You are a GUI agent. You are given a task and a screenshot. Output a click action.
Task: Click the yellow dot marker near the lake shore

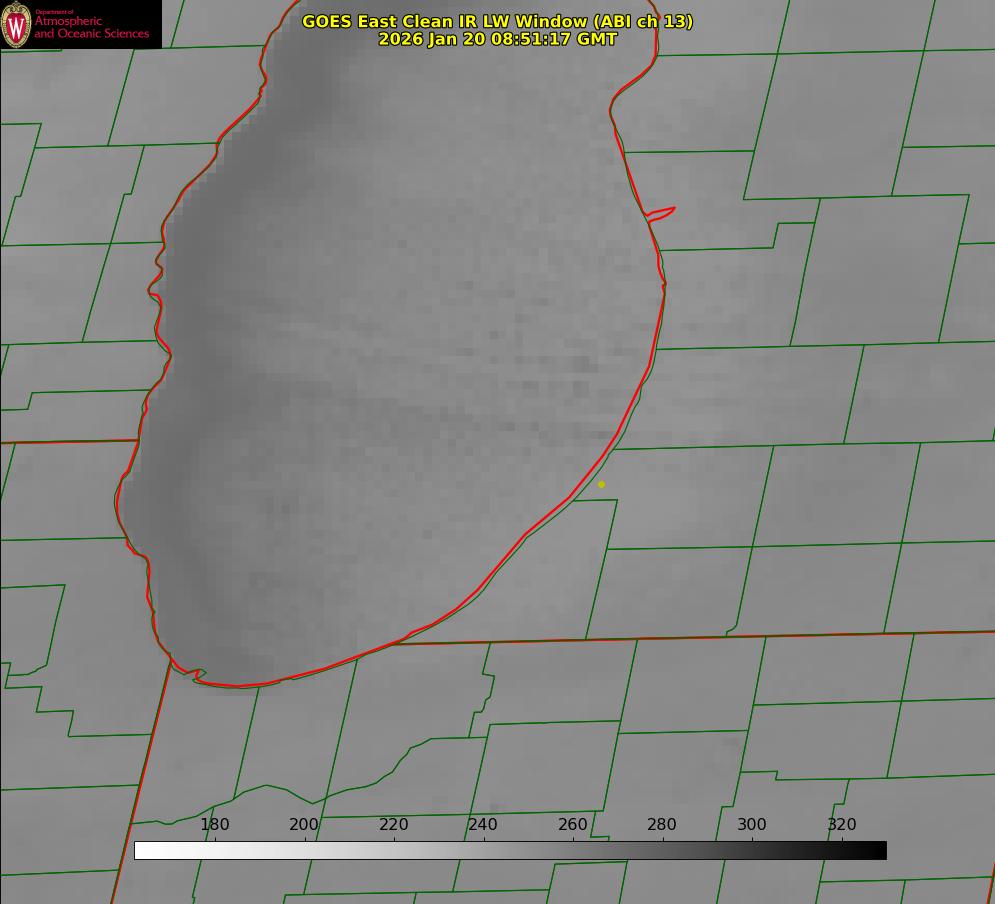point(602,485)
